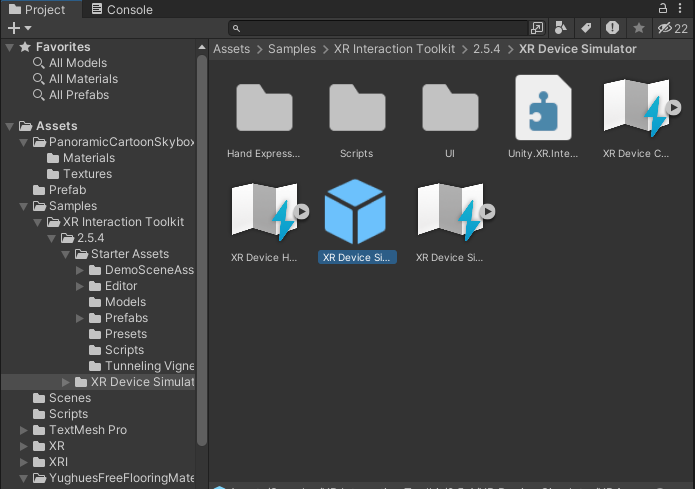The width and height of the screenshot is (695, 489).
Task: Click the Save search star icon
Action: (639, 28)
